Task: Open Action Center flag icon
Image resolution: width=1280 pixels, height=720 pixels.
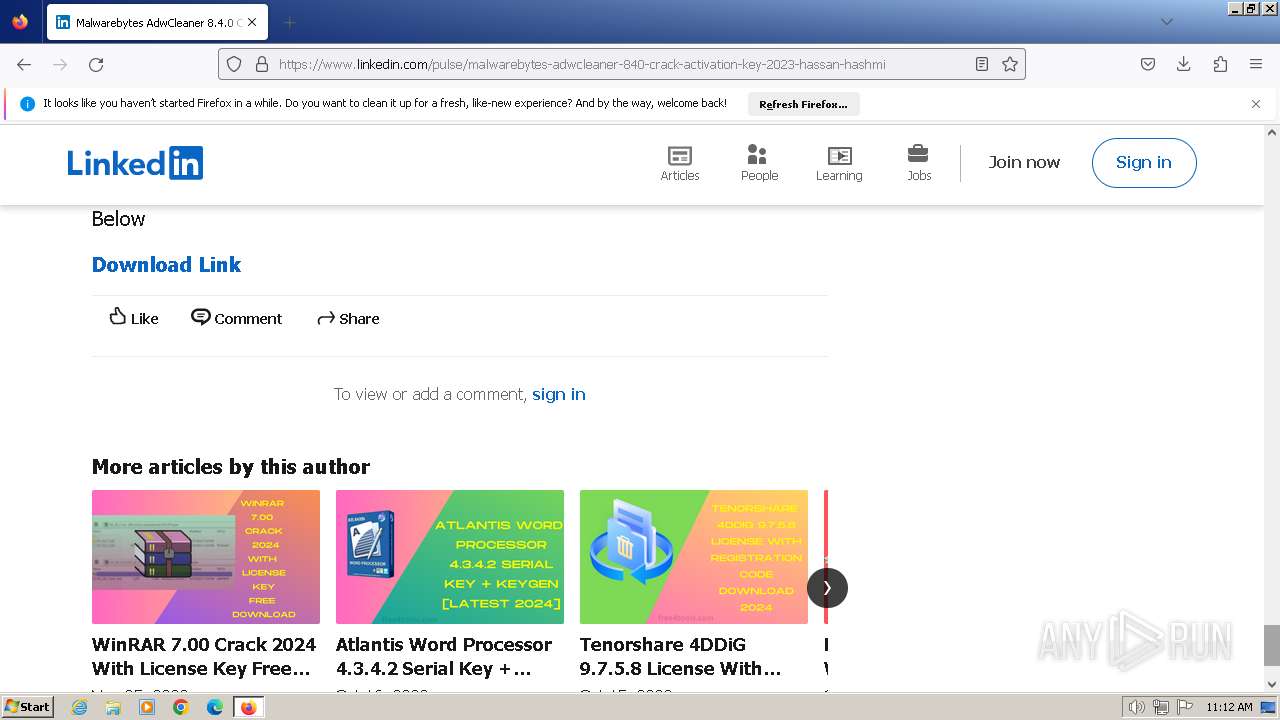Action: (x=1184, y=707)
